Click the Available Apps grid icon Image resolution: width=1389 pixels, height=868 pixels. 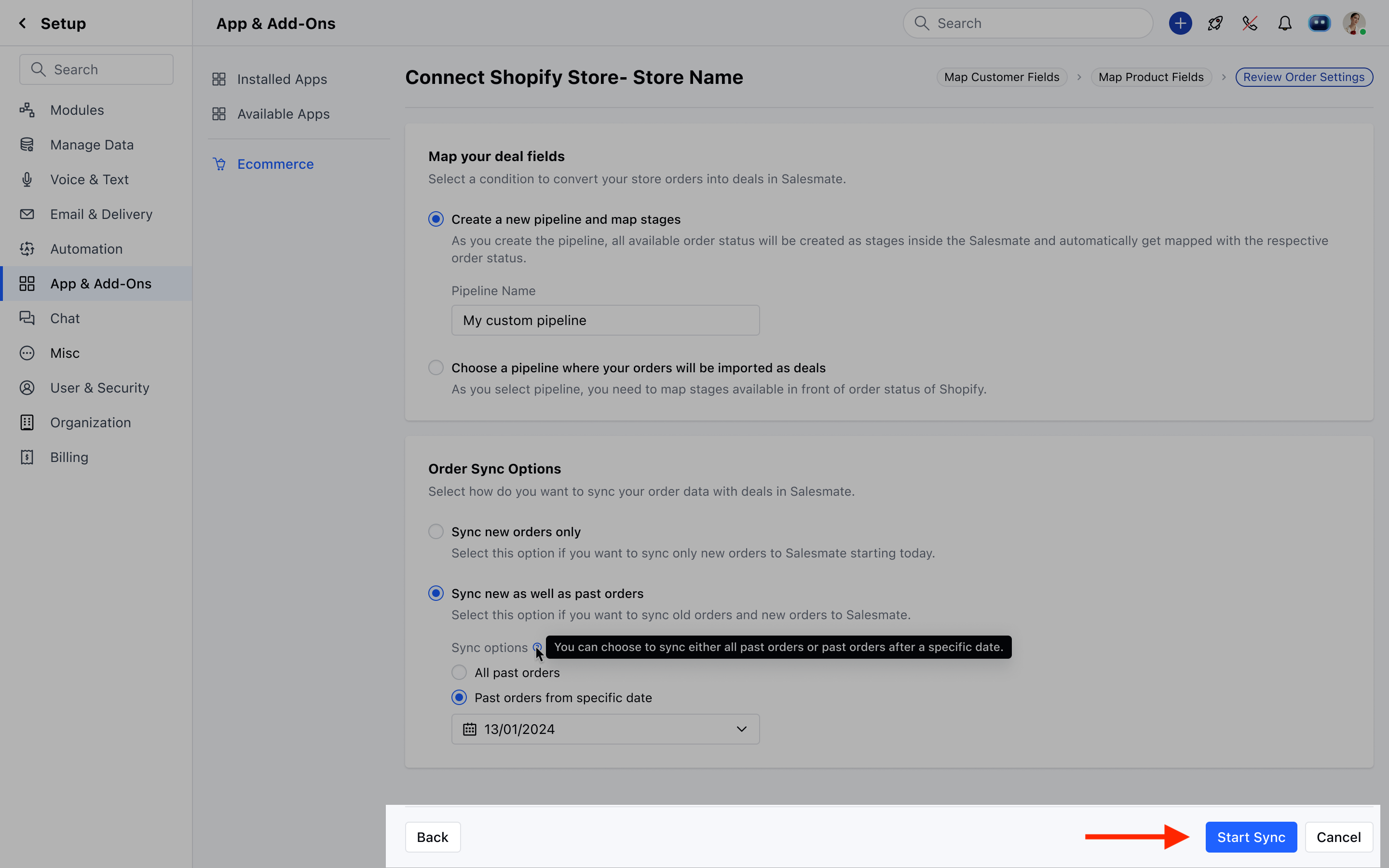[218, 114]
